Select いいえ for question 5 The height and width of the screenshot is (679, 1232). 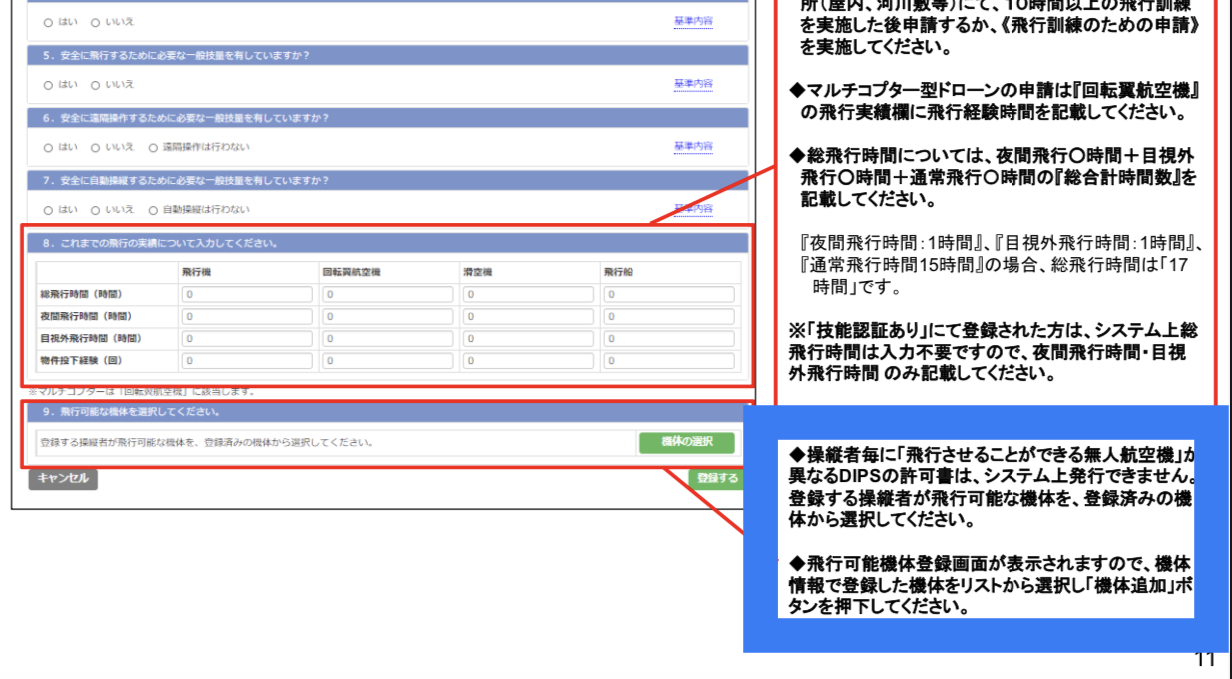[x=96, y=85]
